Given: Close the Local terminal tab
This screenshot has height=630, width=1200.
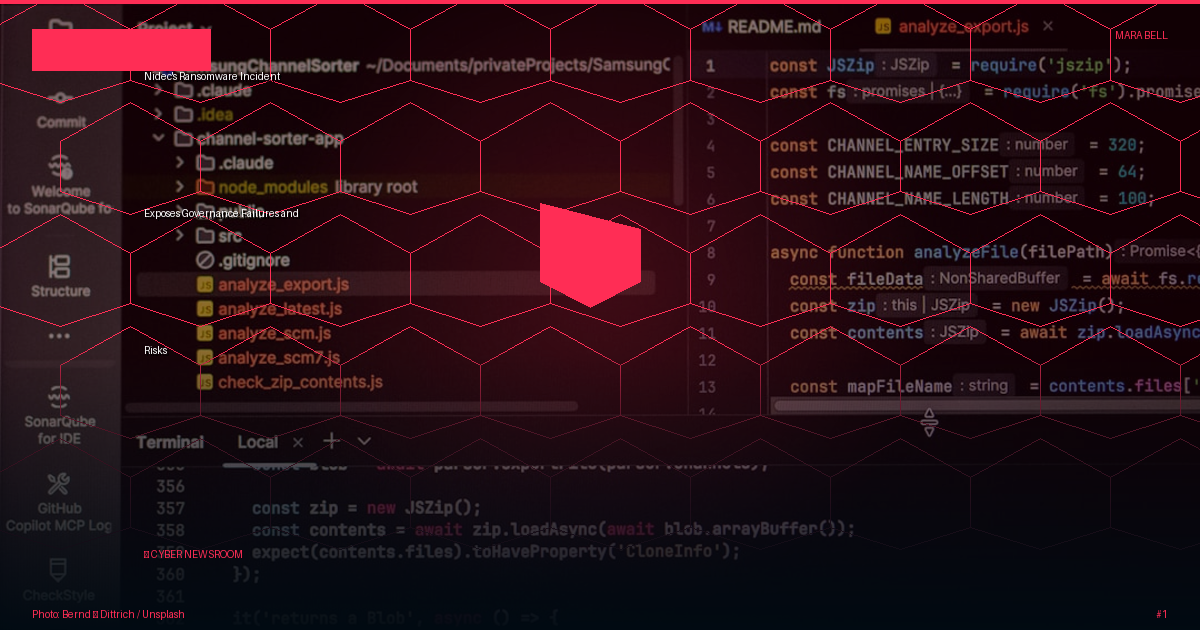Looking at the screenshot, I should point(298,442).
